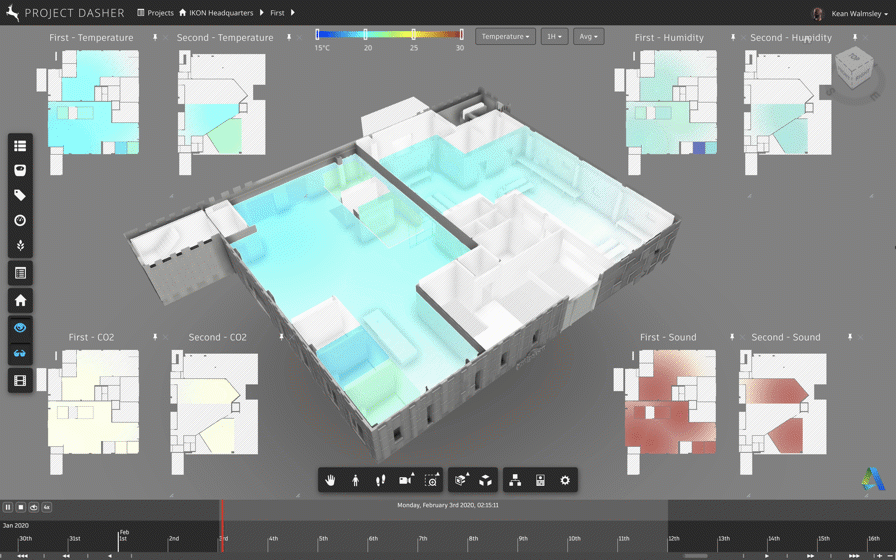Open the Camera interactions tool
Screen dimensions: 896x560
405,481
